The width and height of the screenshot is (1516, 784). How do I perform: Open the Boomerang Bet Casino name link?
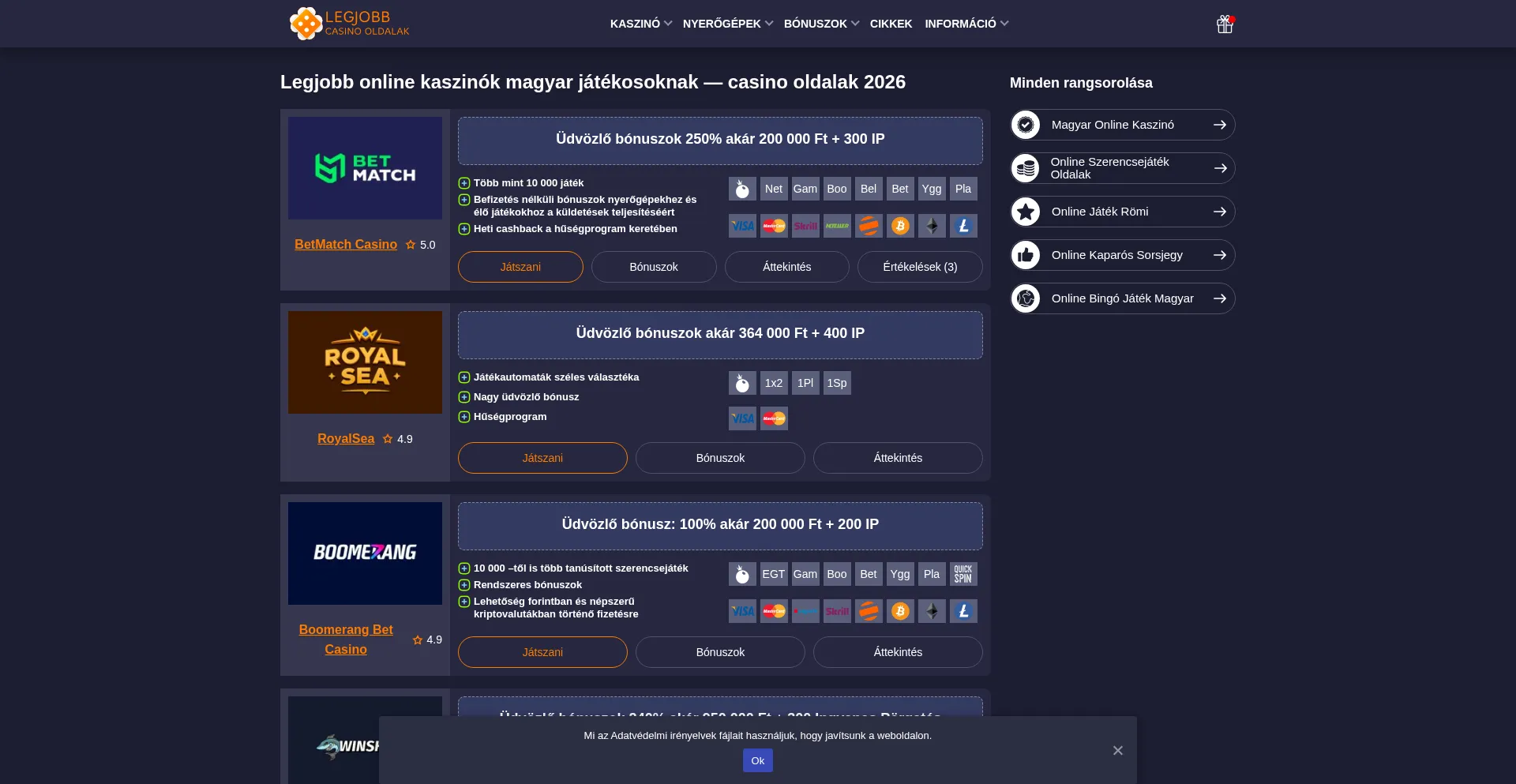[x=346, y=640]
